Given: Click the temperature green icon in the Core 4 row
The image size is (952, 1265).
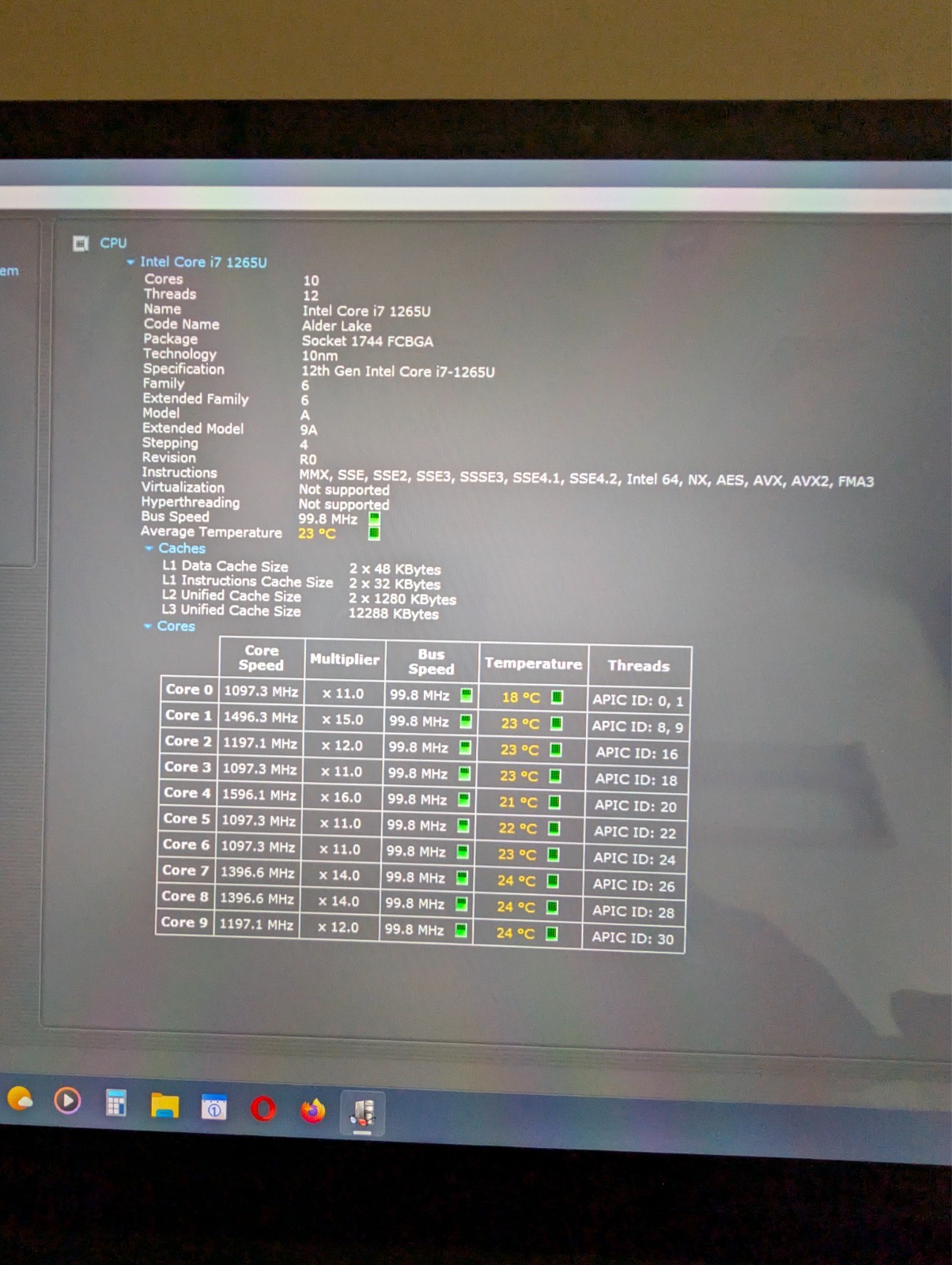Looking at the screenshot, I should click(x=555, y=802).
